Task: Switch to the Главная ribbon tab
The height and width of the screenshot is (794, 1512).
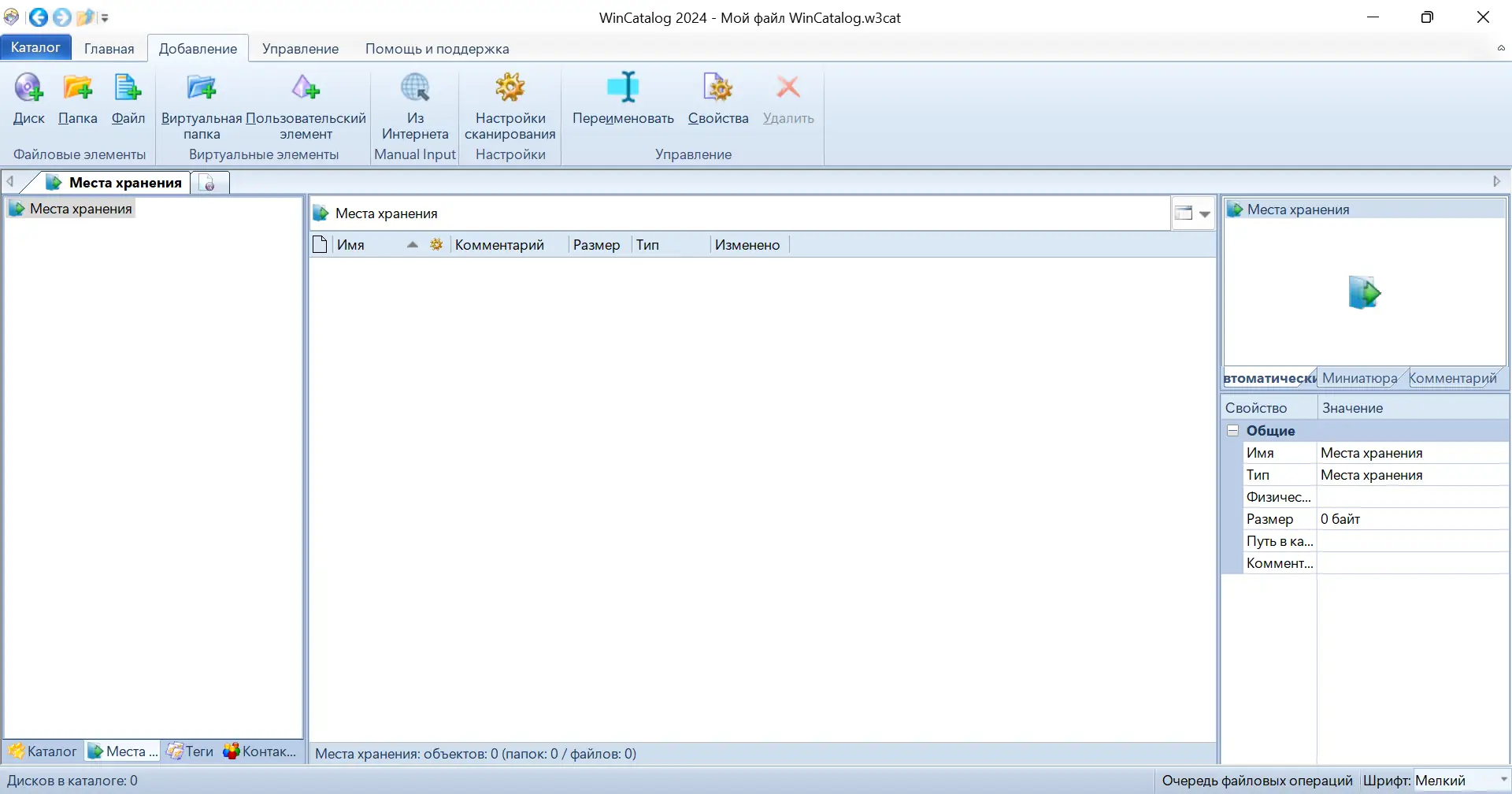Action: [109, 49]
